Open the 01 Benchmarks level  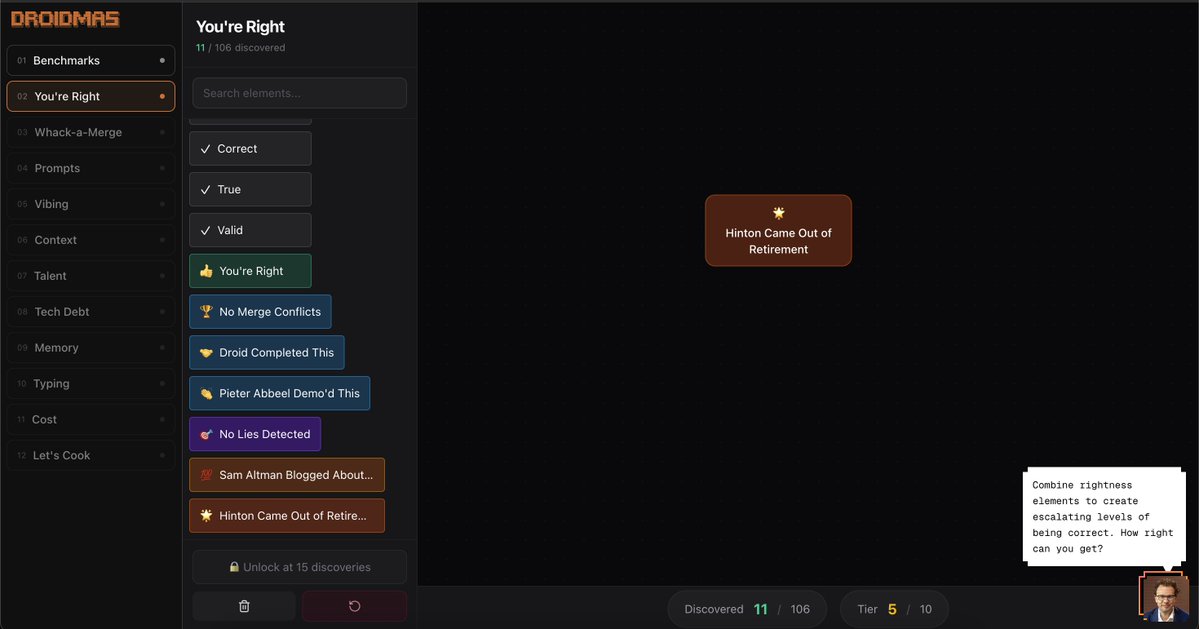[91, 60]
